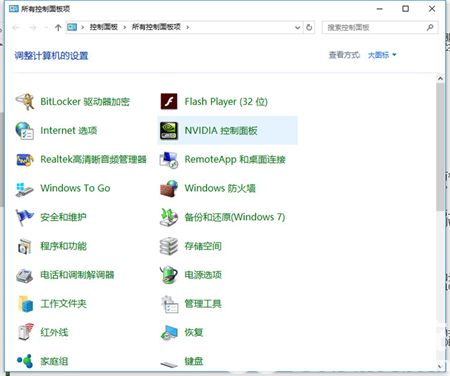Image resolution: width=450 pixels, height=376 pixels.
Task: Open Windows 防火墙 link
Action: tap(220, 188)
